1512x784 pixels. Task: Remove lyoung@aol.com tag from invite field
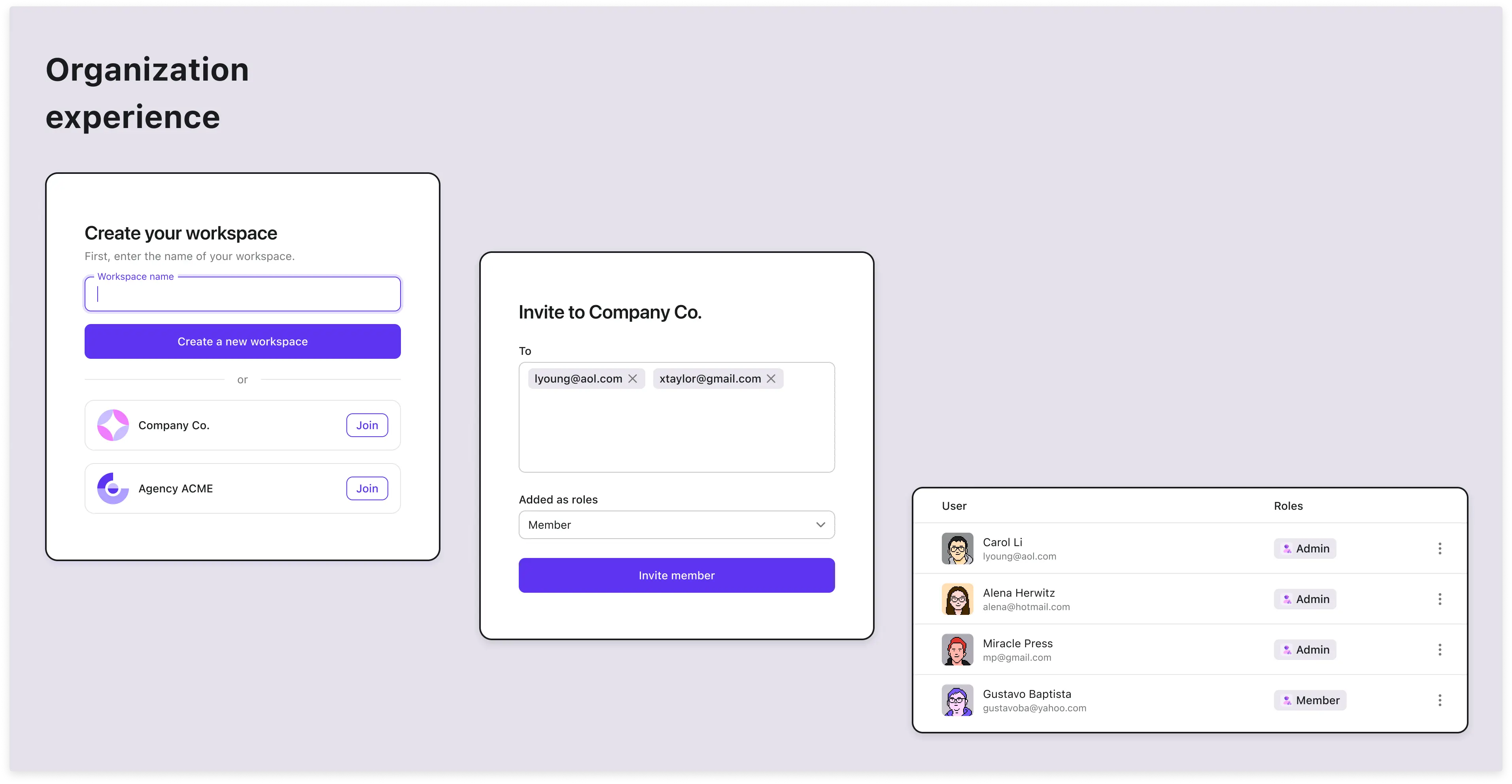[x=633, y=378]
